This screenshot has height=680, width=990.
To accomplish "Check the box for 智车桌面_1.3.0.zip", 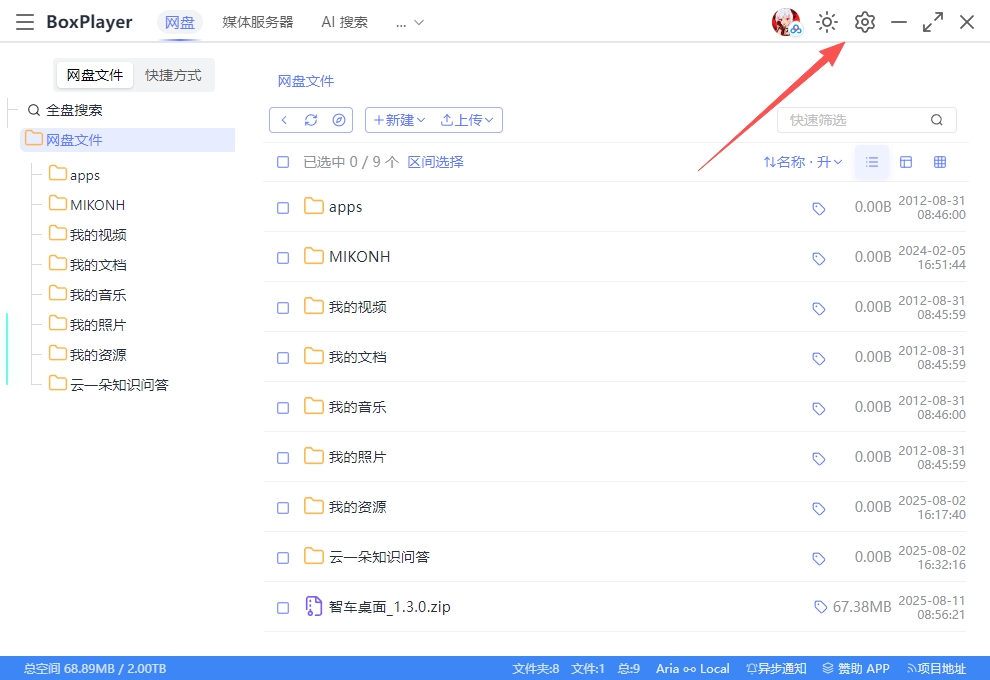I will (283, 607).
